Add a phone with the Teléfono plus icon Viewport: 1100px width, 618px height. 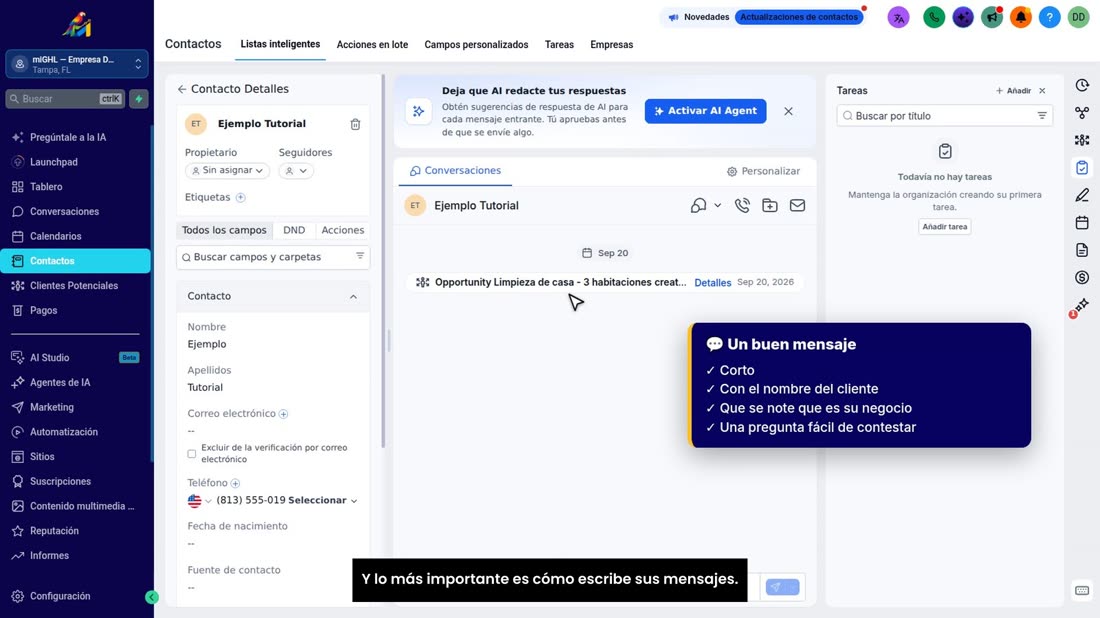pos(236,483)
